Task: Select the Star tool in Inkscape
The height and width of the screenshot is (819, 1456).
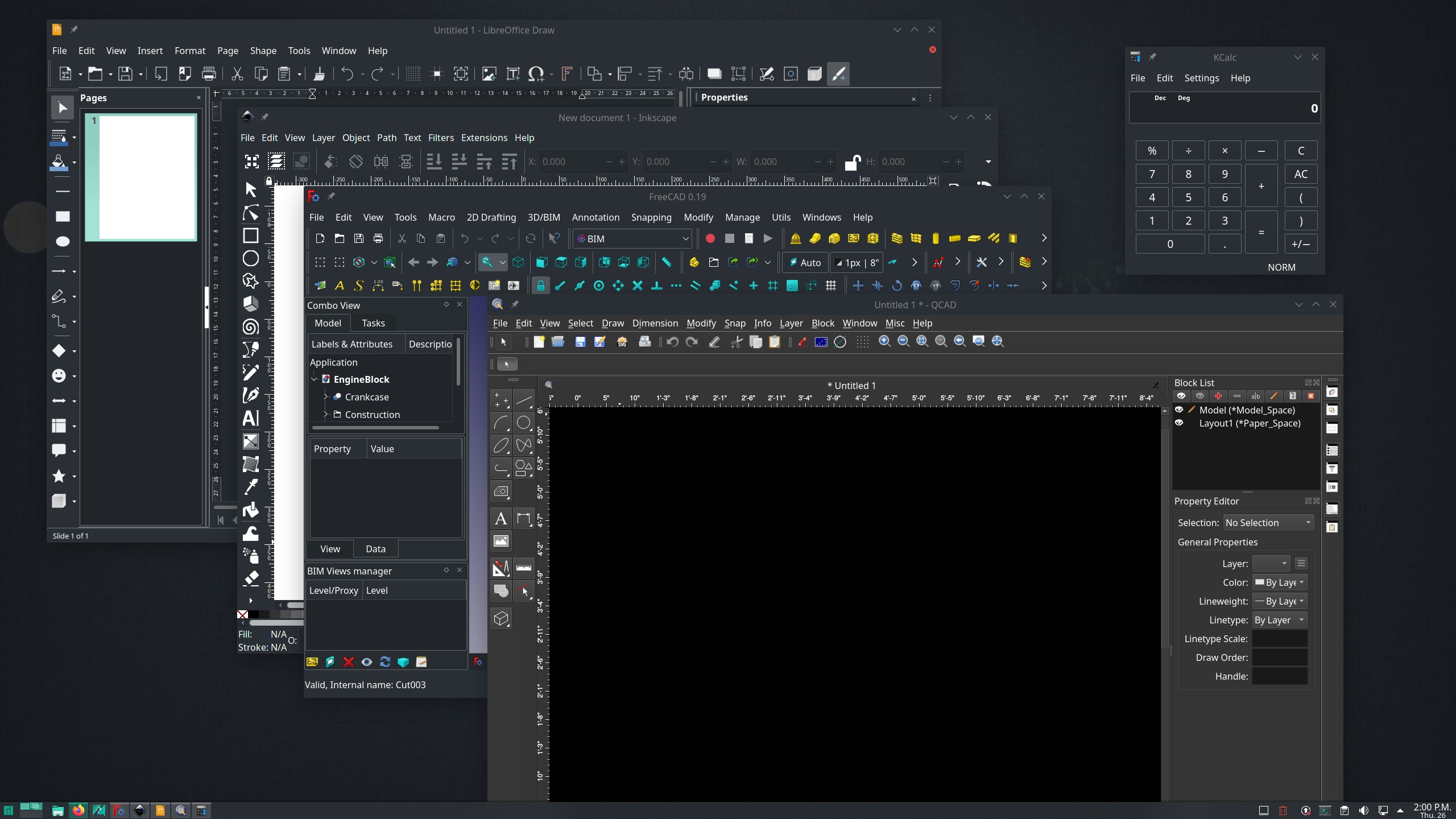Action: point(250,281)
